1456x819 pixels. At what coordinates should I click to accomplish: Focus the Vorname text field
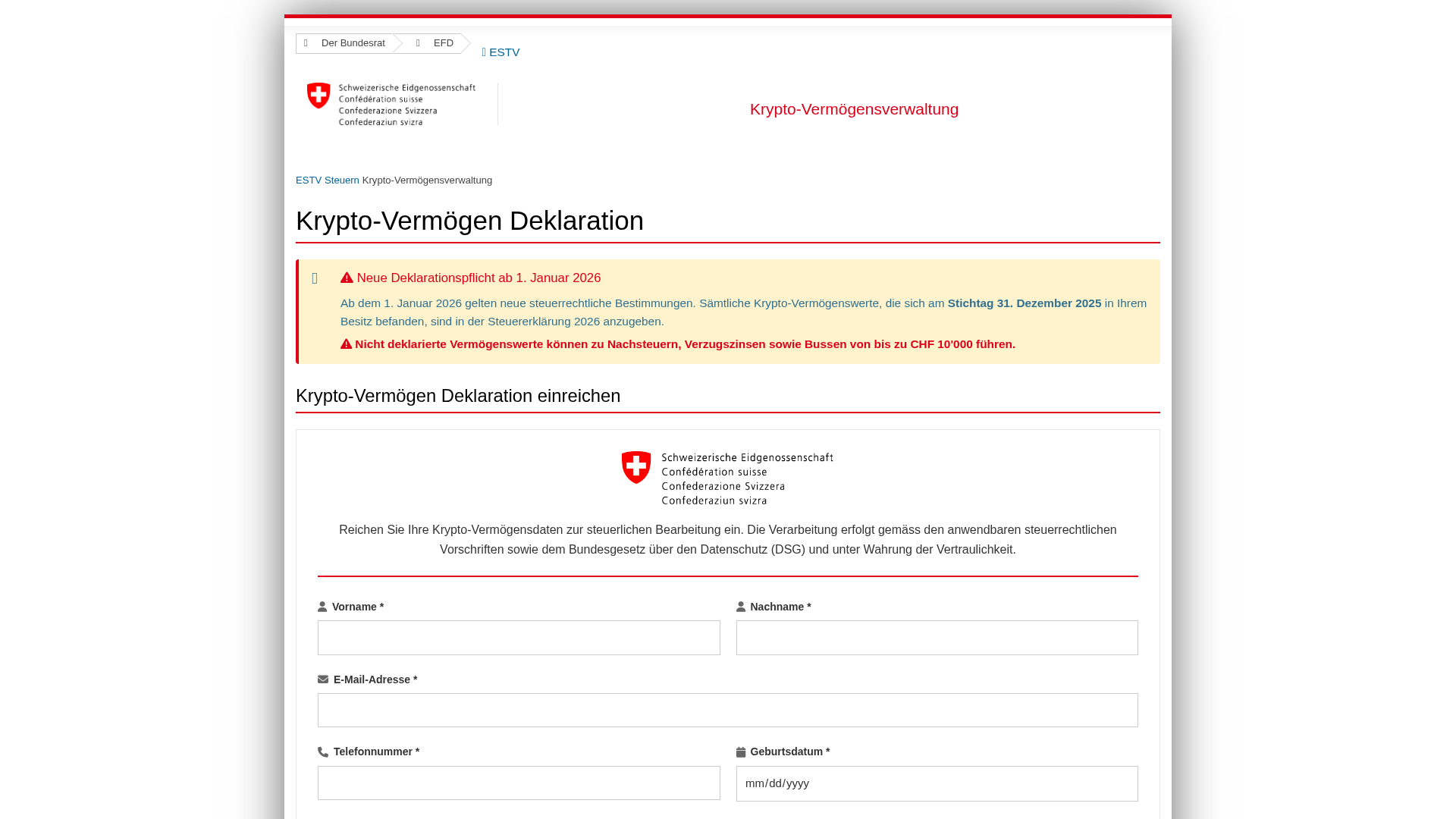519,638
